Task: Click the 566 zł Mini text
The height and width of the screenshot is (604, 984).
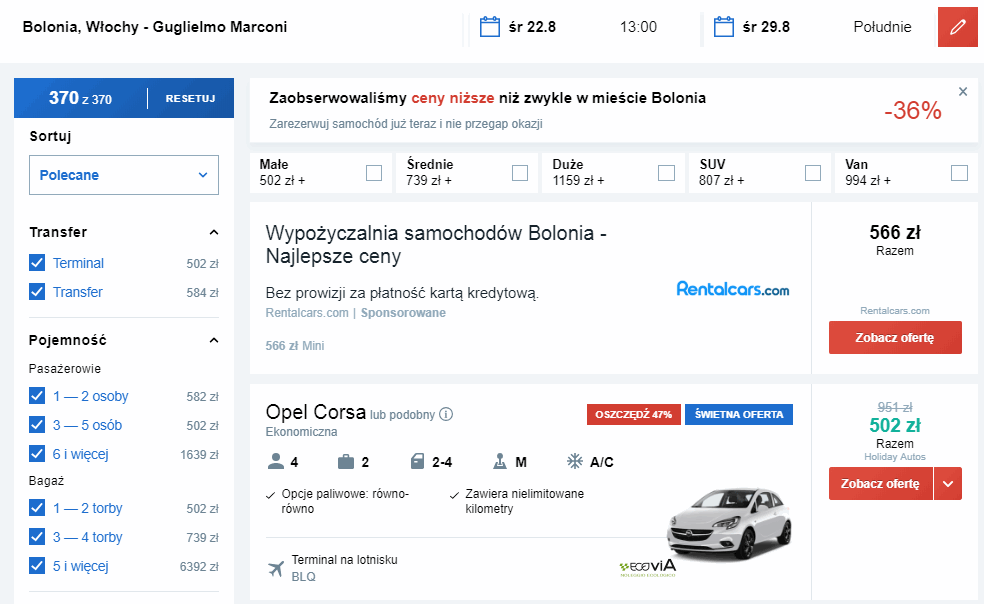Action: (x=295, y=345)
